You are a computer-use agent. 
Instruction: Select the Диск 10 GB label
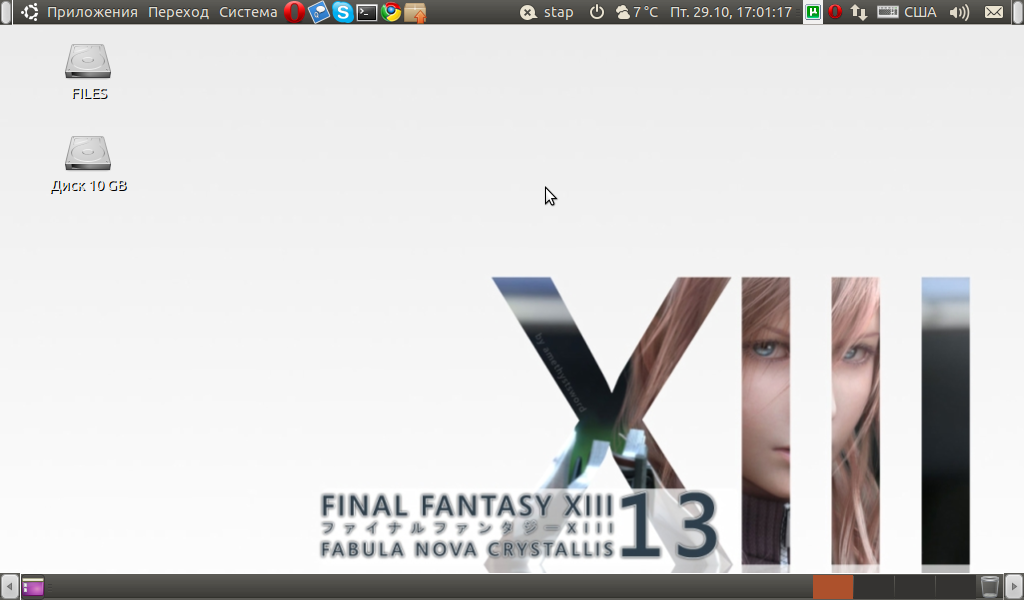[89, 186]
